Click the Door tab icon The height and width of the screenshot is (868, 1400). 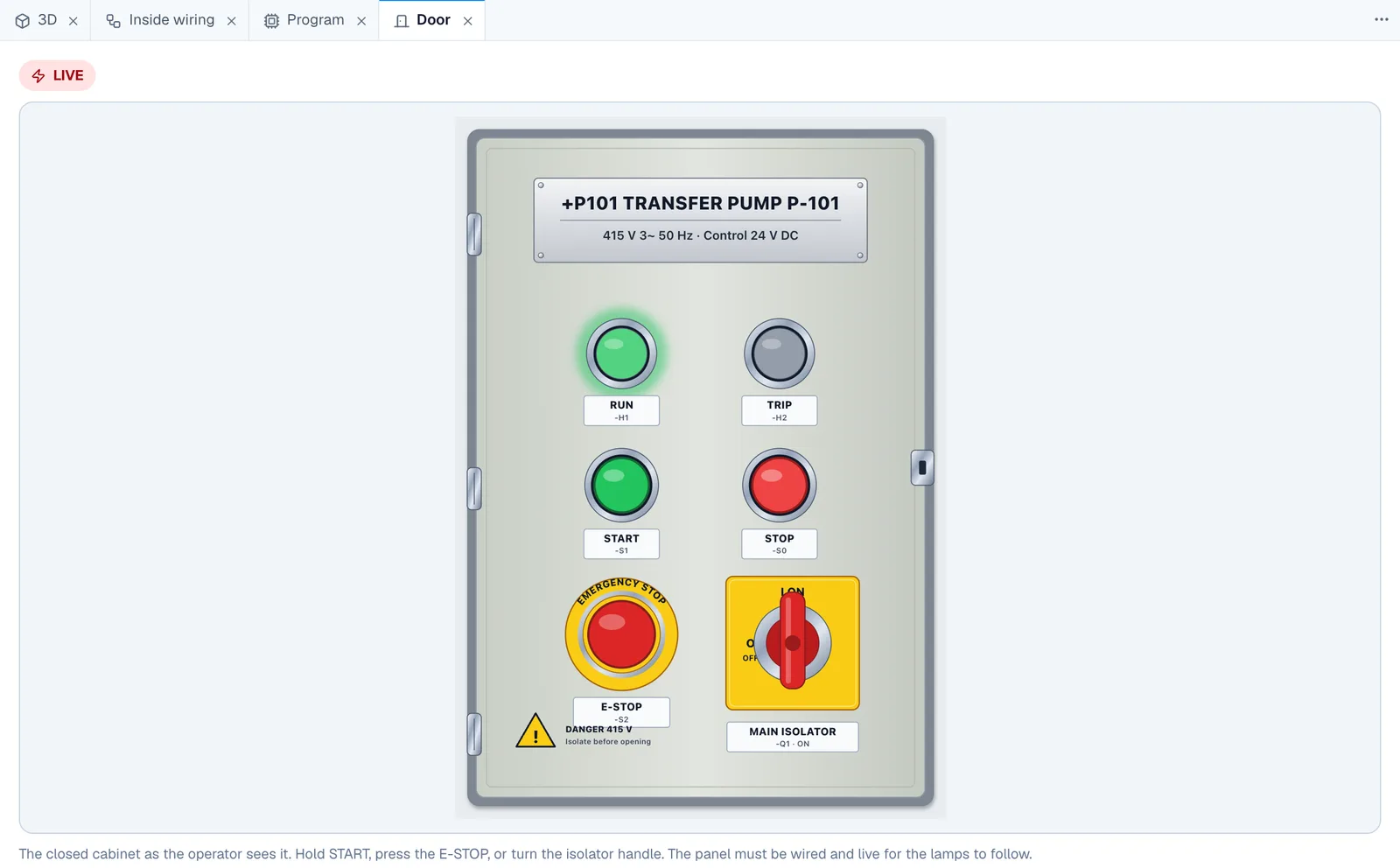pyautogui.click(x=402, y=20)
